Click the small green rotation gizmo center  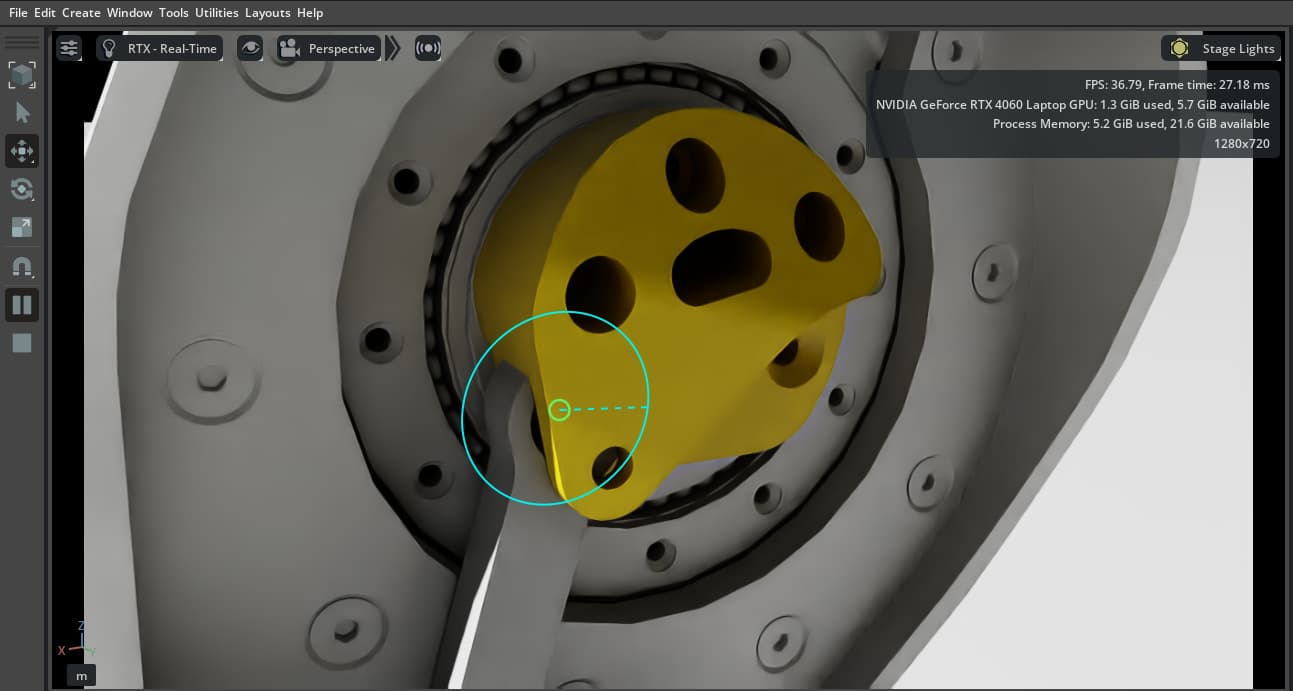point(560,409)
